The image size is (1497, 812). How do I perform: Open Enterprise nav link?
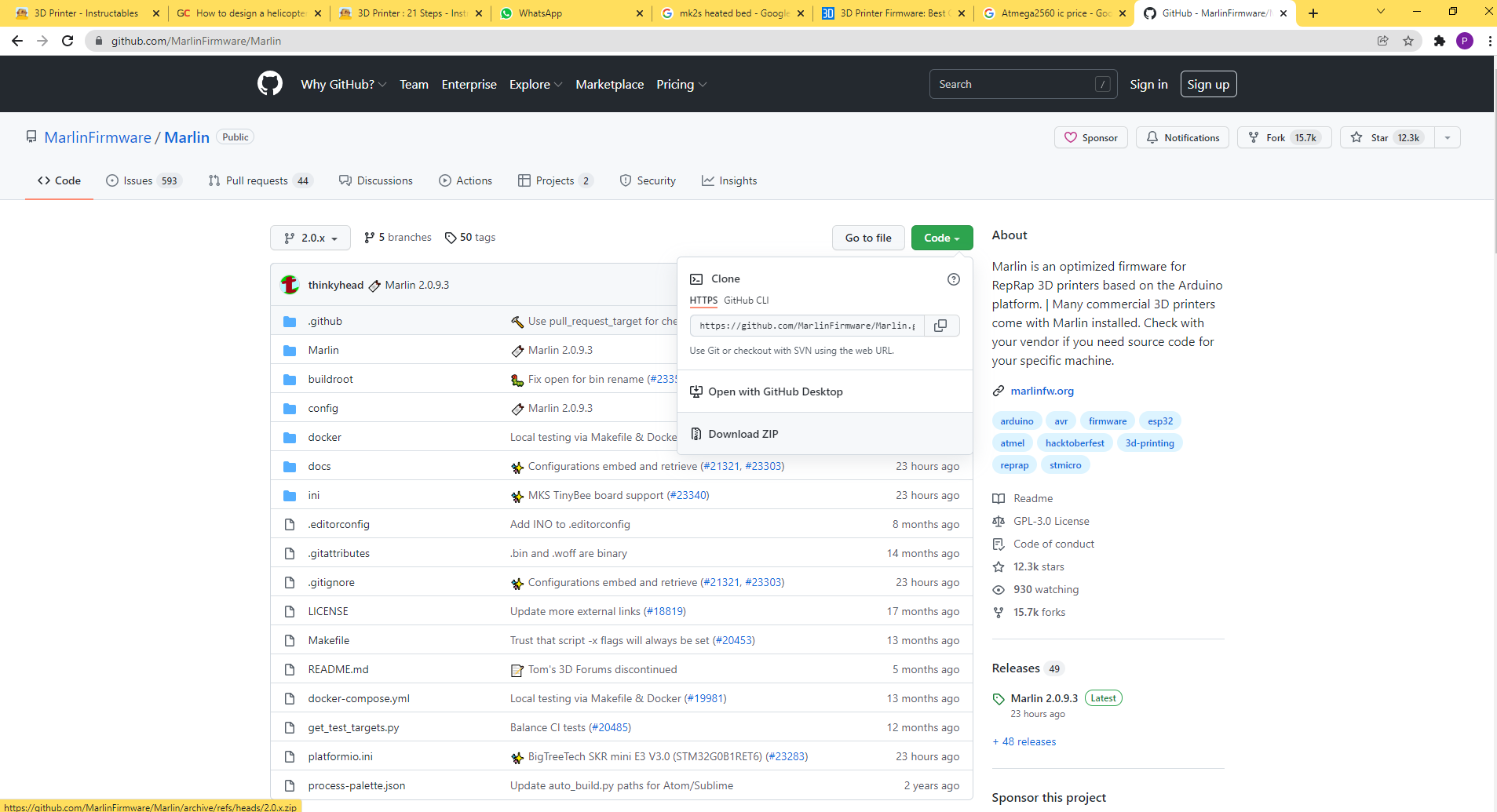[469, 84]
